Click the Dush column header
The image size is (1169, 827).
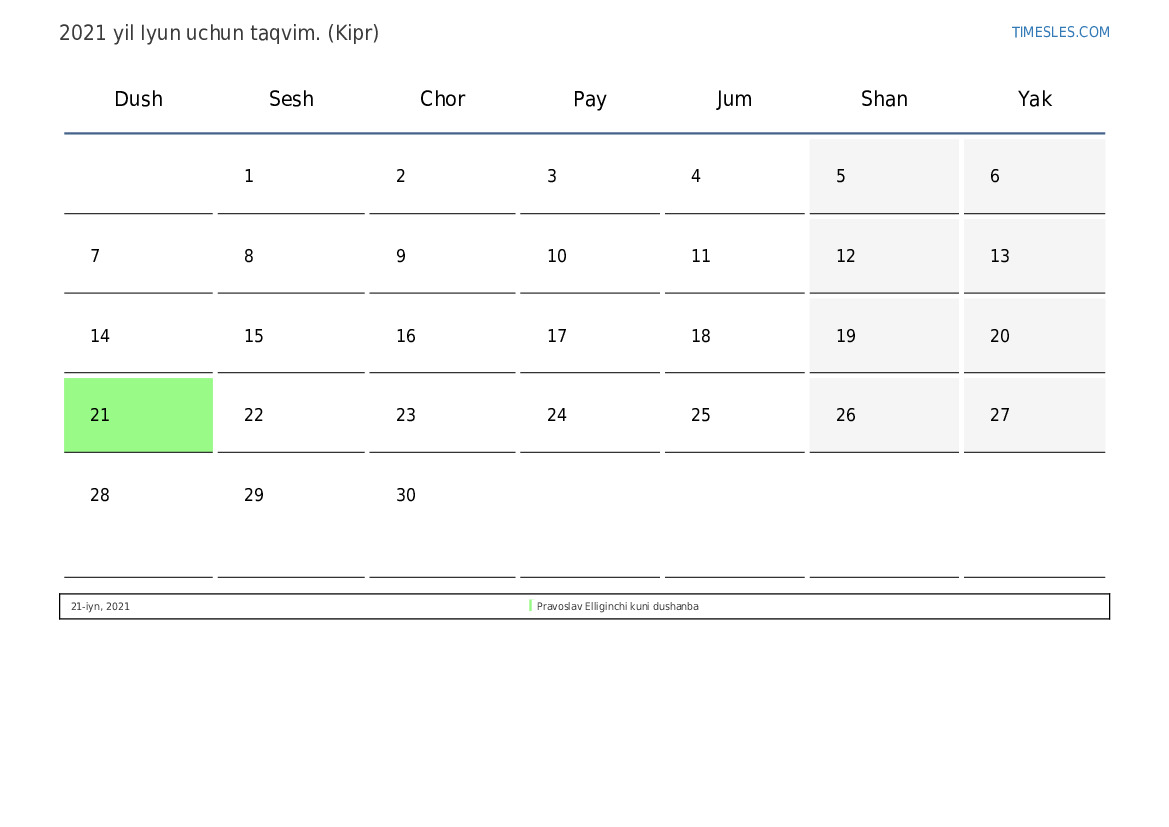[138, 99]
